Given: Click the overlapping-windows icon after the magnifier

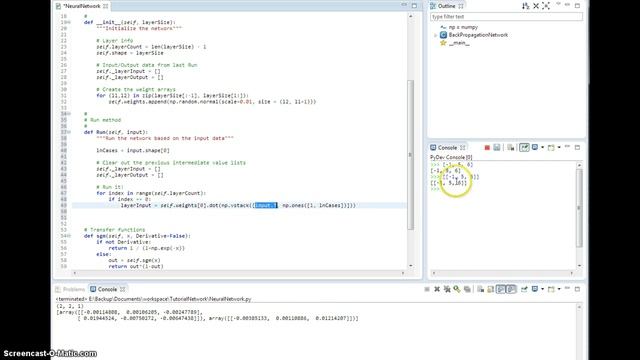Looking at the screenshot, I should pos(467,289).
